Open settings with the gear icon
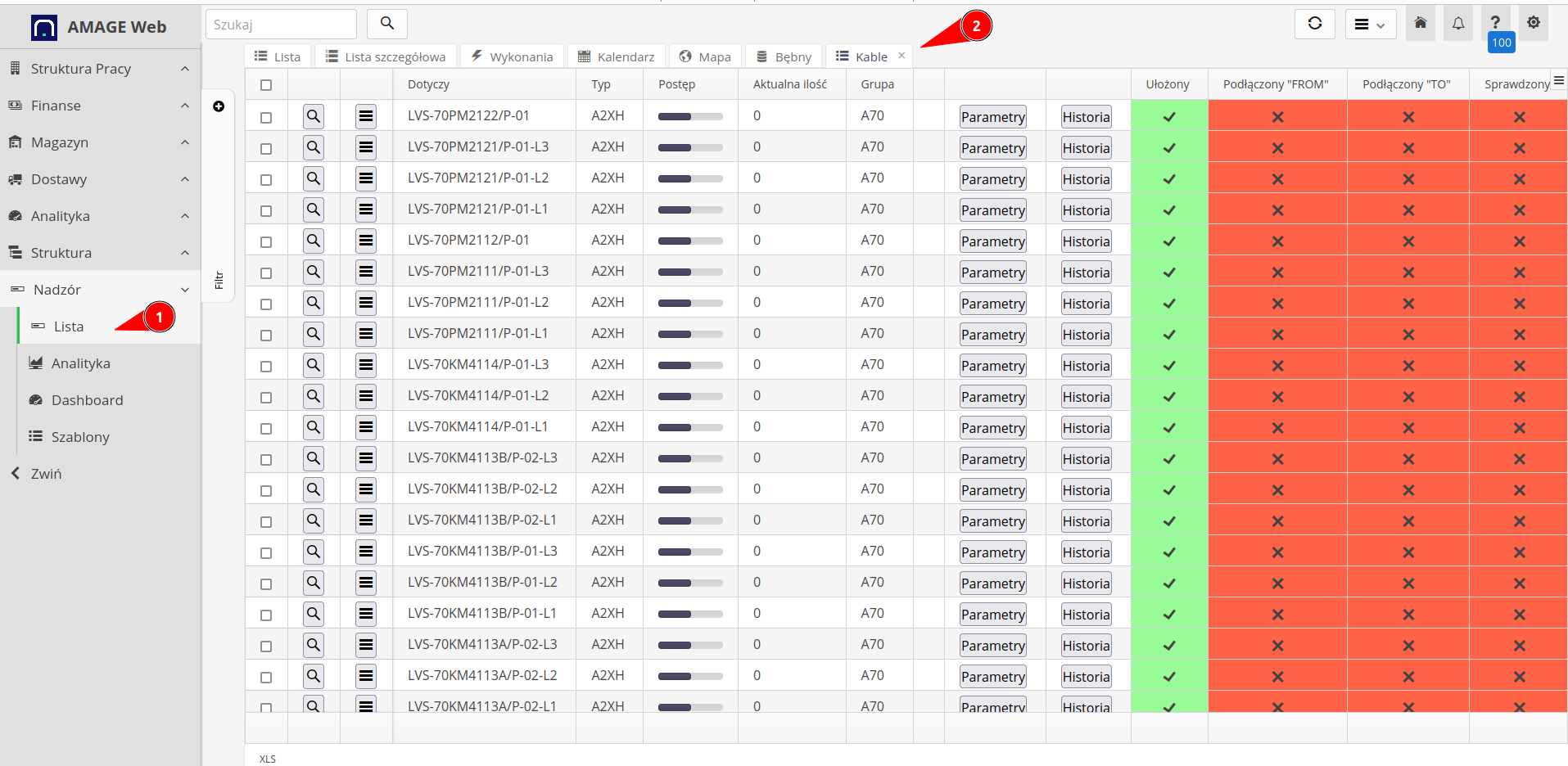 1533,23
